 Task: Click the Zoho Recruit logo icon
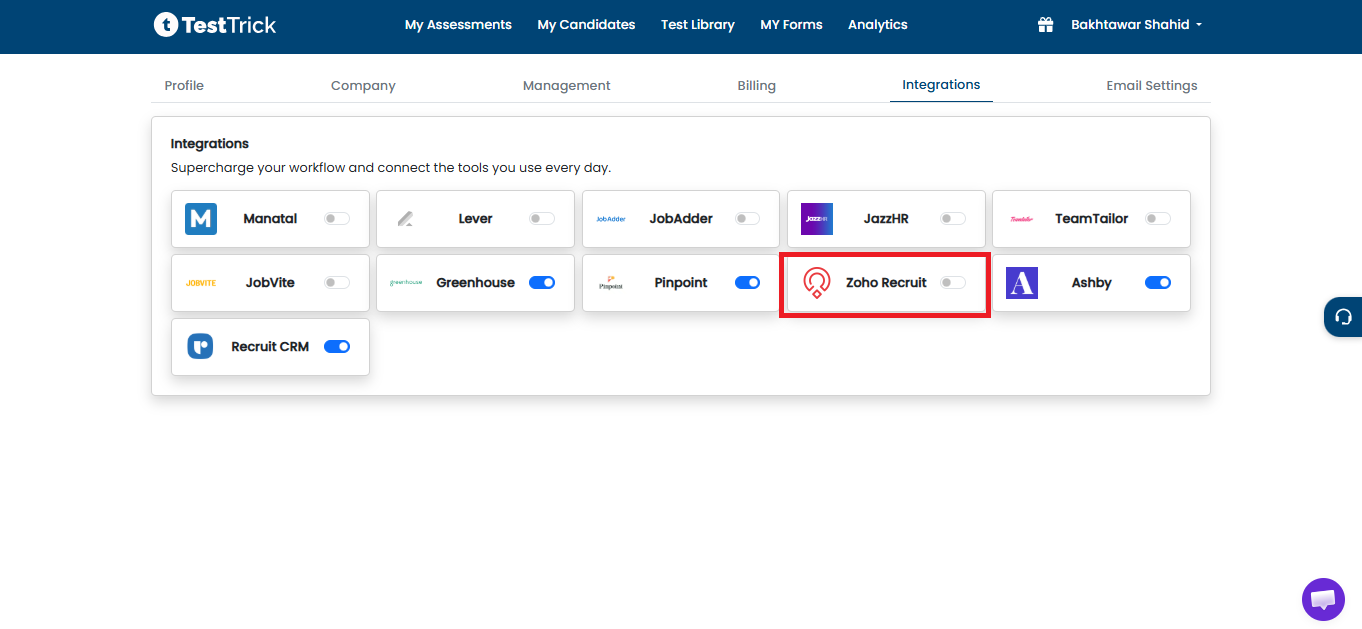pyautogui.click(x=817, y=283)
